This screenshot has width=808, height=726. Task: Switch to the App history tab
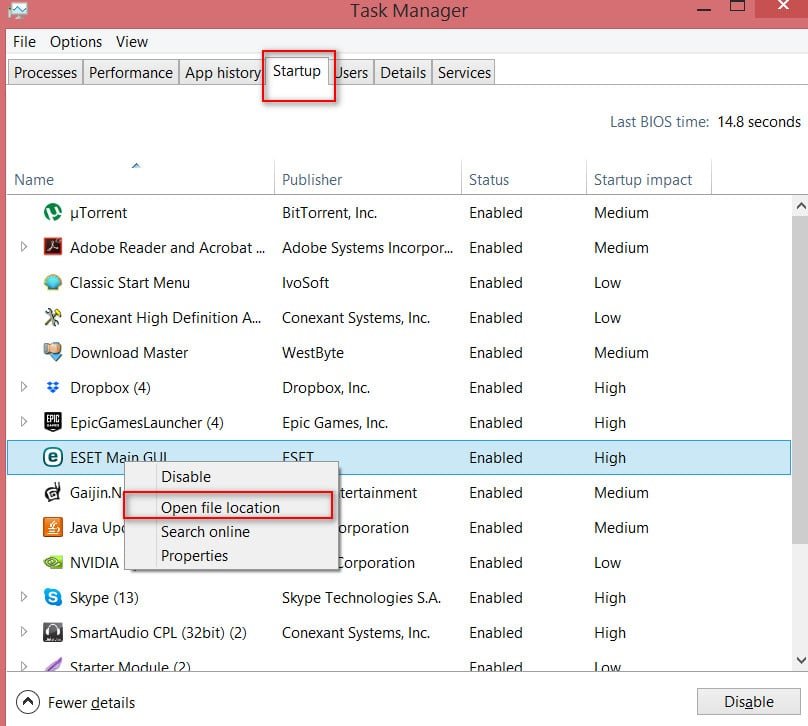pos(223,73)
